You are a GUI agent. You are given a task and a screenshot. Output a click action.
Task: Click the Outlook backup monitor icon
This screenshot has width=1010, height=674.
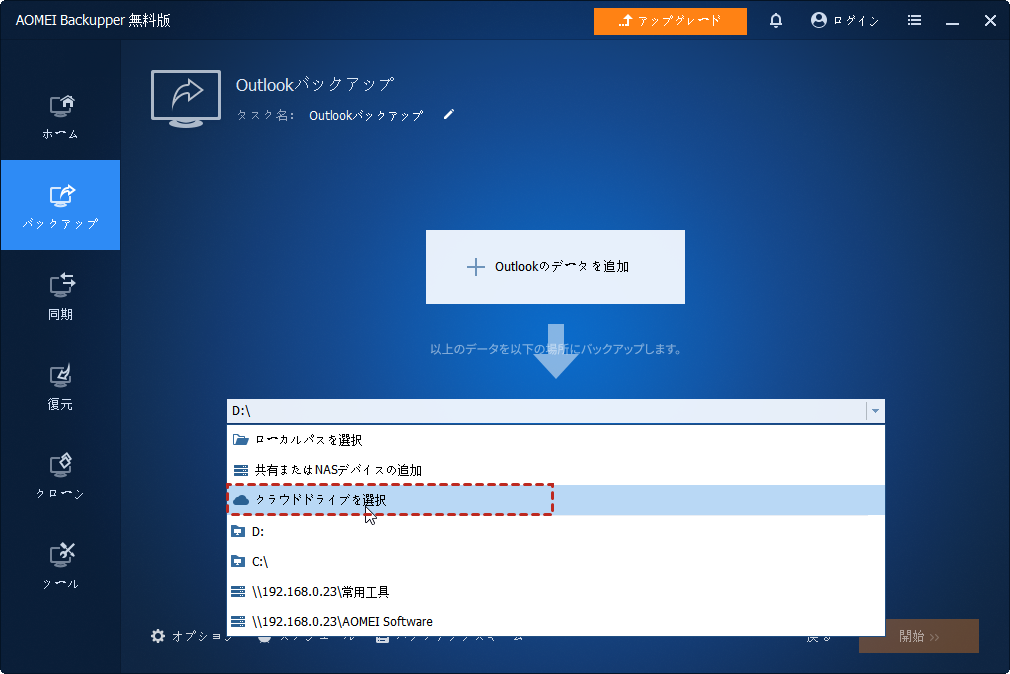click(186, 99)
